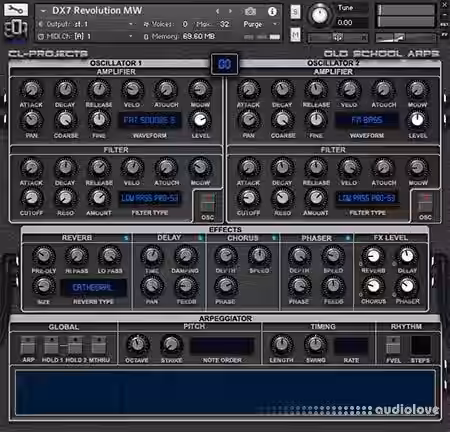Click phaser SPEED knob
The width and height of the screenshot is (450, 432).
tap(333, 256)
